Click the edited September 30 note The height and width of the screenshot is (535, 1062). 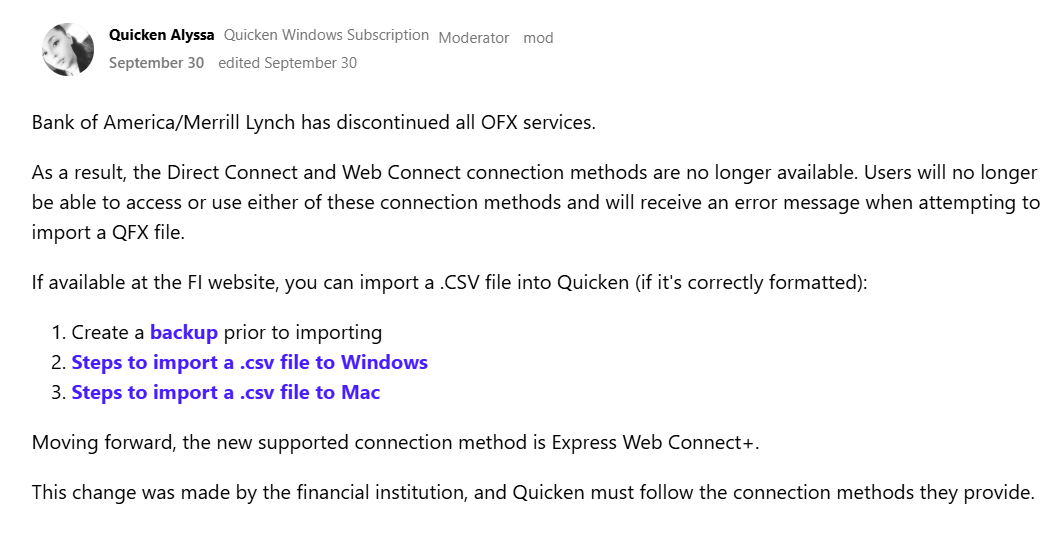[x=287, y=63]
